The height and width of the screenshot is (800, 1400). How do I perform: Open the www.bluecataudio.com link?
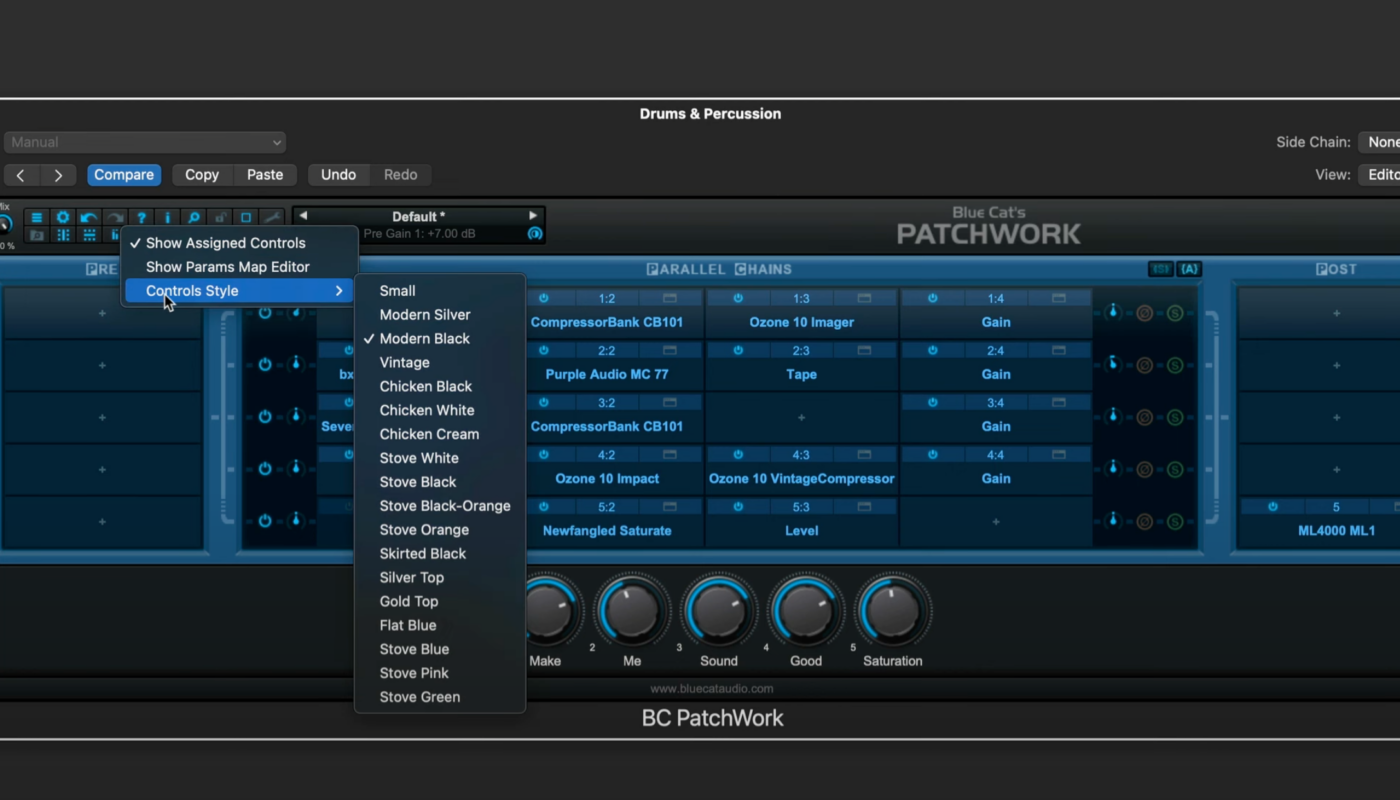[711, 688]
